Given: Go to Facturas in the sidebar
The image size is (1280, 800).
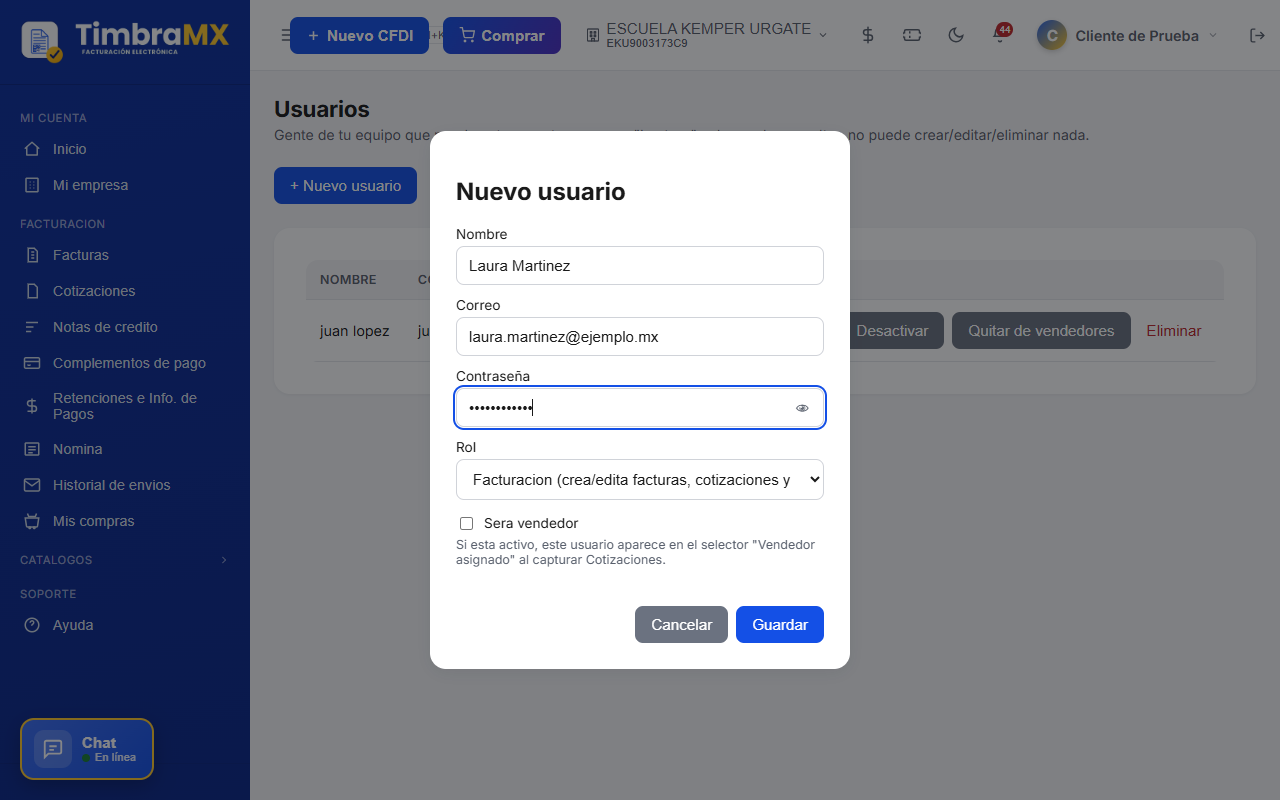Looking at the screenshot, I should pos(81,255).
